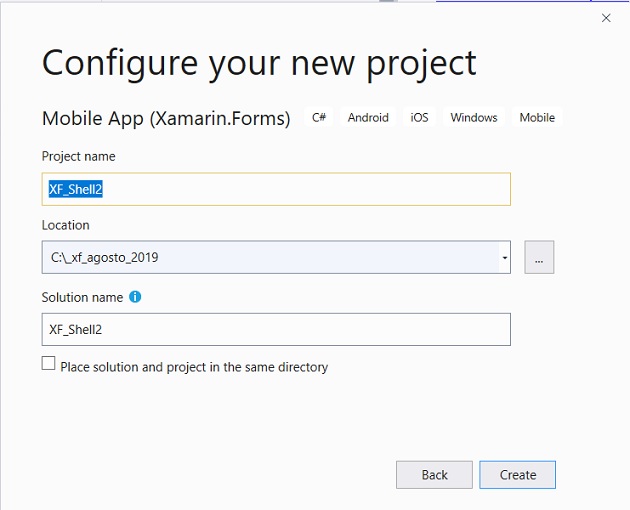Viewport: 630px width, 510px height.
Task: Select the Mobile project type tag
Action: [x=537, y=117]
